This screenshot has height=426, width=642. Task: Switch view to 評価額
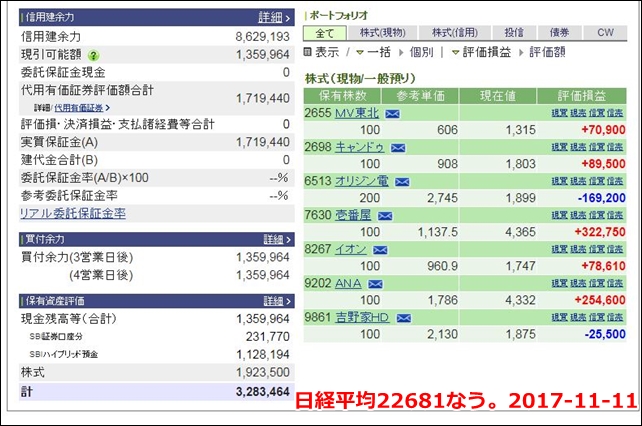point(547,52)
